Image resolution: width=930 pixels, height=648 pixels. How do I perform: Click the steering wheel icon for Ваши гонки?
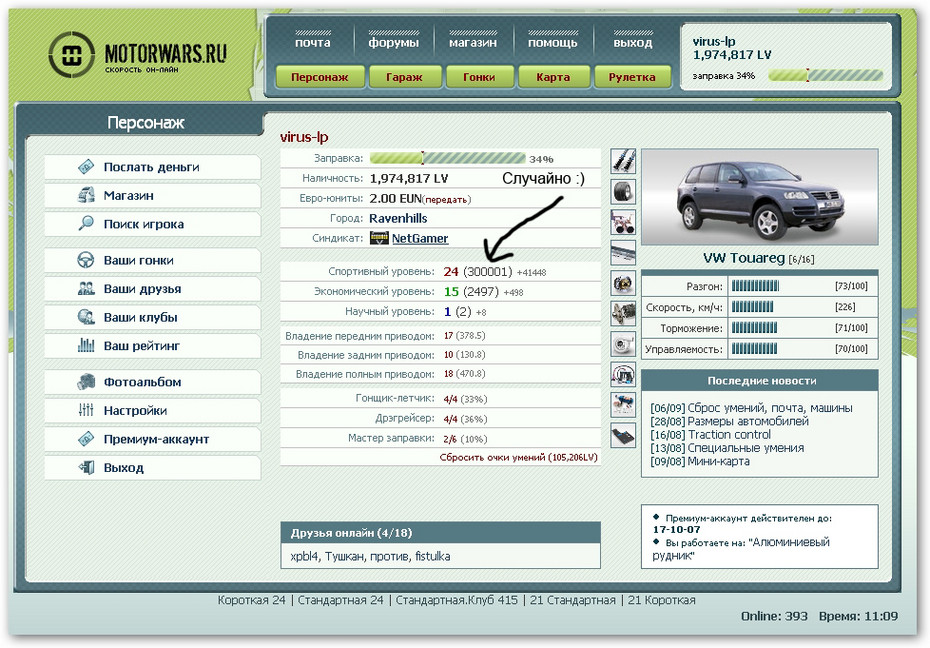pyautogui.click(x=86, y=260)
